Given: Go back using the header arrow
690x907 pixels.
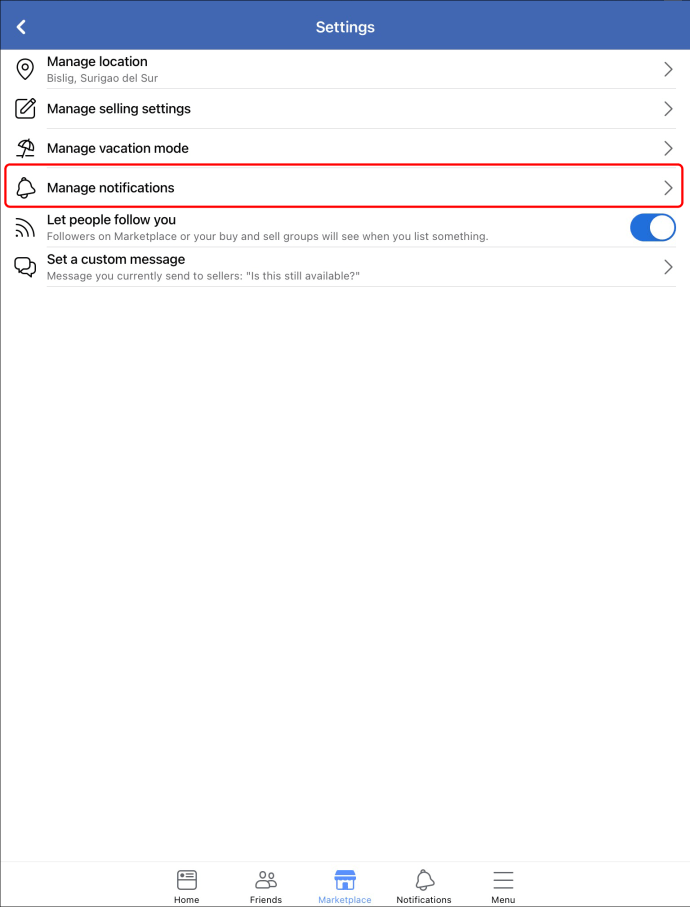Looking at the screenshot, I should pos(21,27).
